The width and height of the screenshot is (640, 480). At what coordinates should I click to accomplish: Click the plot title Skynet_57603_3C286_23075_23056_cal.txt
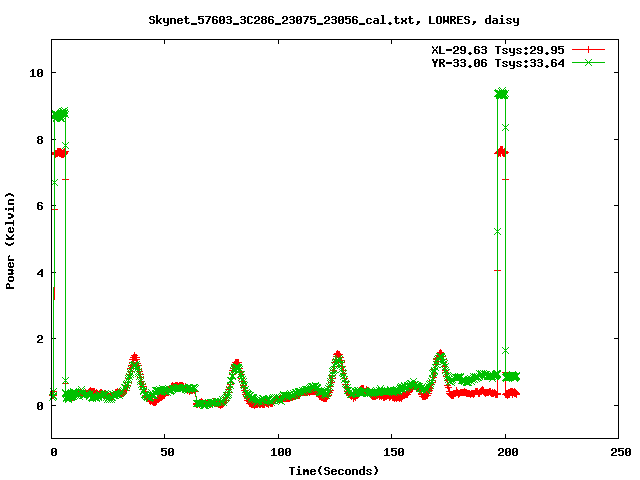(x=284, y=20)
